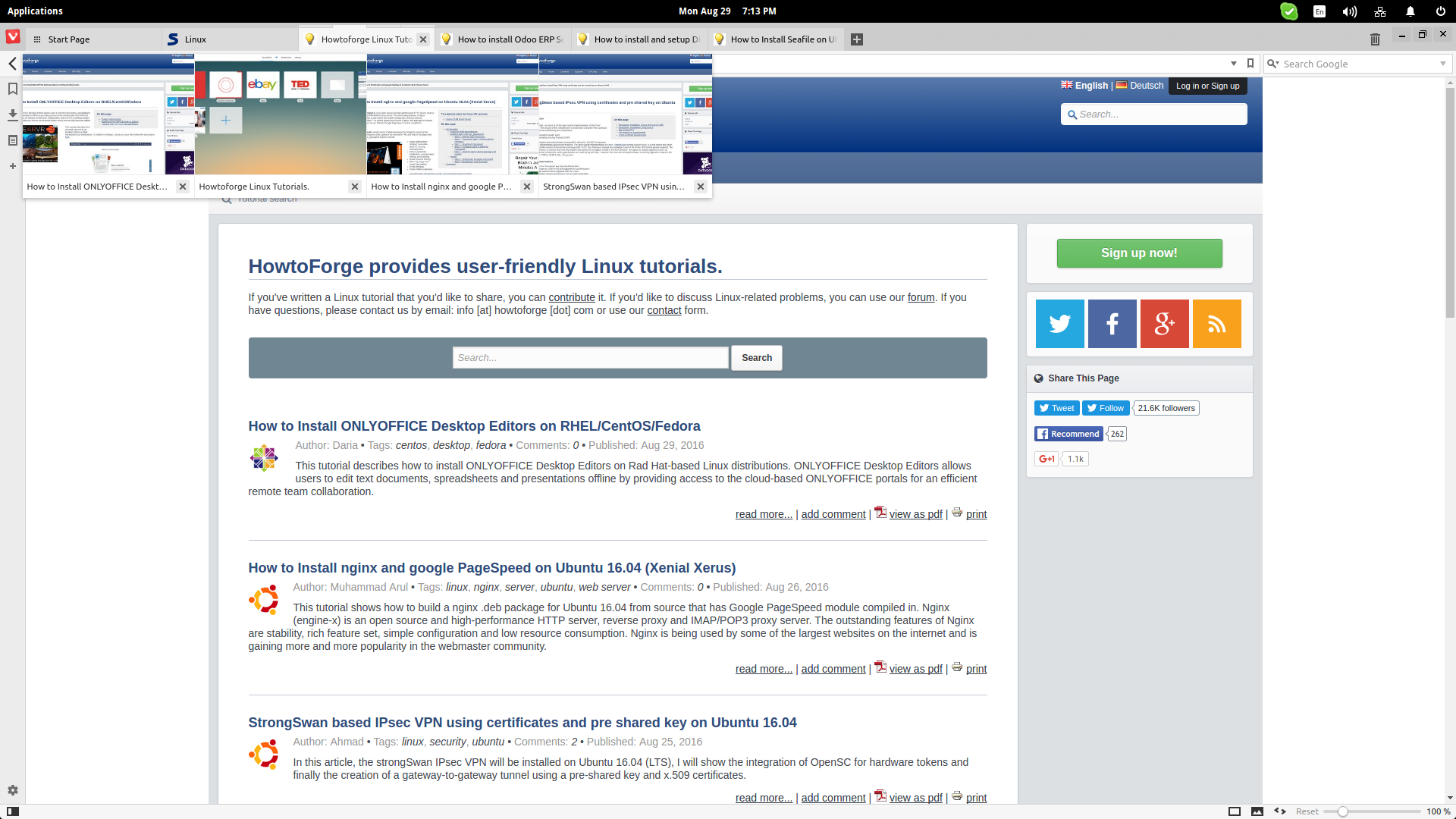Open the Downloads panel in sidebar

[x=13, y=115]
